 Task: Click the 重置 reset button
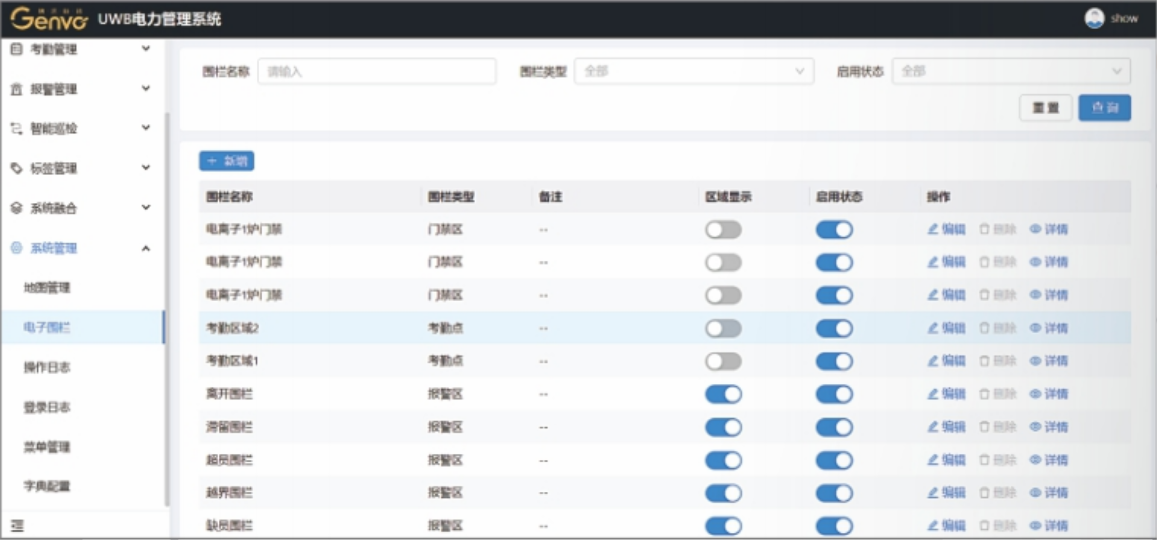tap(1046, 108)
